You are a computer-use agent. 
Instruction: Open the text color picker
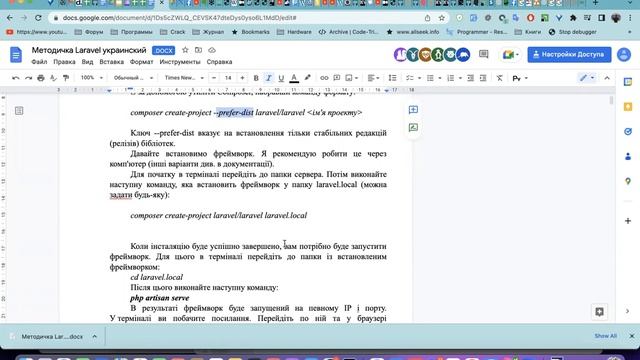click(294, 78)
